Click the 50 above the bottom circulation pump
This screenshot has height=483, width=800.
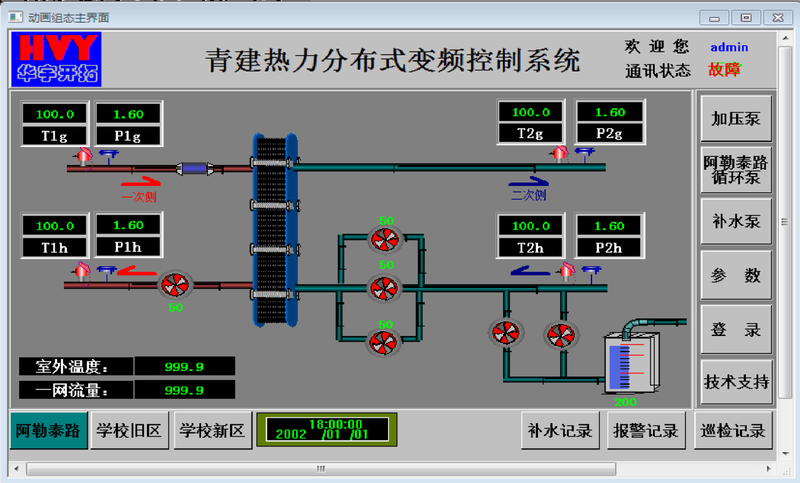click(x=386, y=324)
